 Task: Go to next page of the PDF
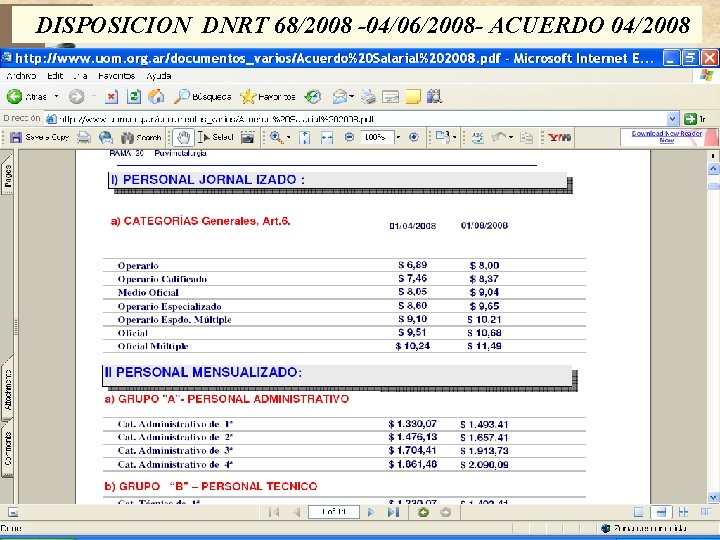(371, 512)
